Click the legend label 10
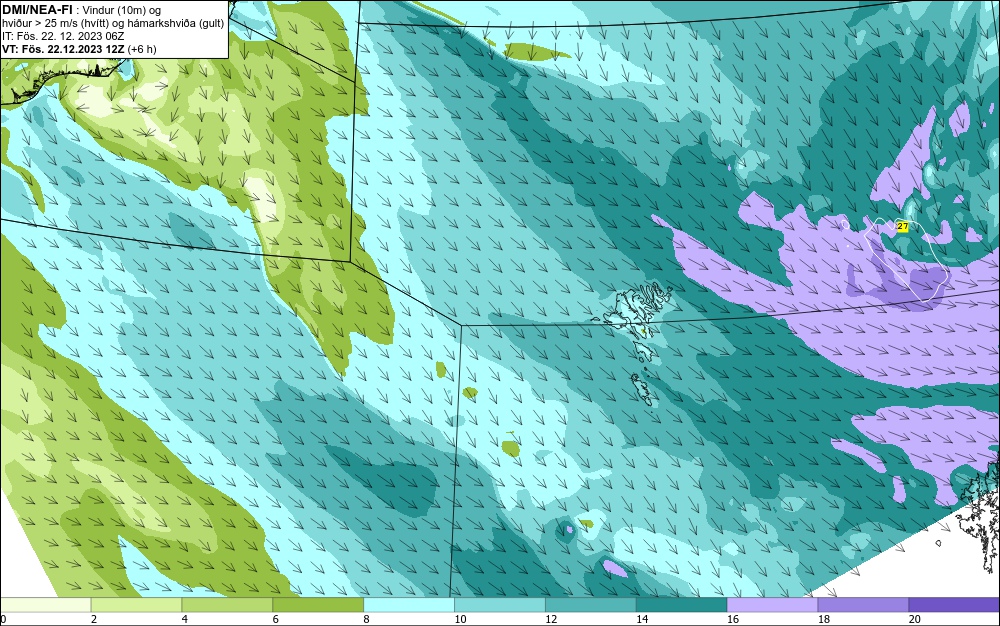This screenshot has height=626, width=1000. (x=460, y=619)
